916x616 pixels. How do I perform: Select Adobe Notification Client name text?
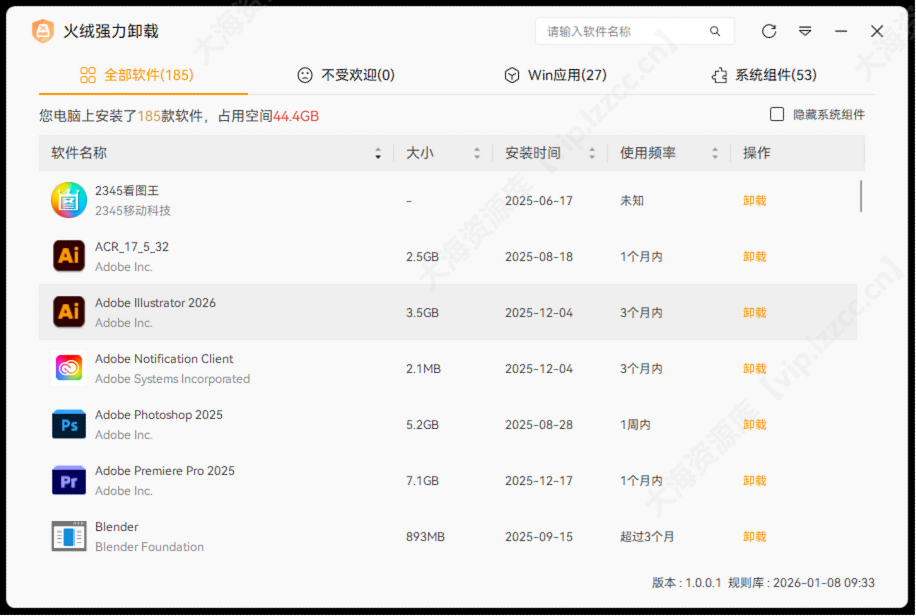pyautogui.click(x=164, y=359)
